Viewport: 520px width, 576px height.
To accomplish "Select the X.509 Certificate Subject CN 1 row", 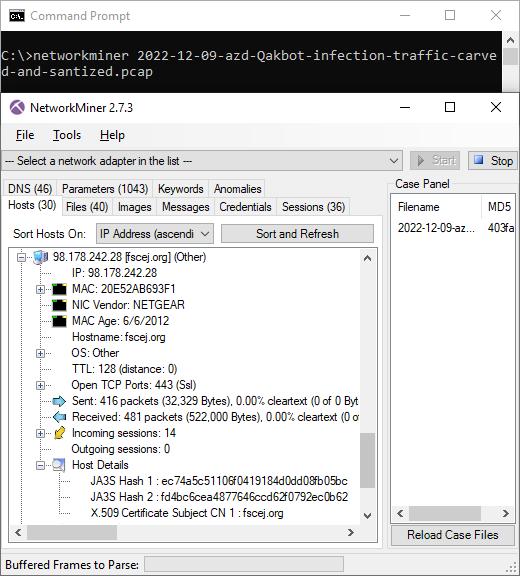I will coord(187,513).
